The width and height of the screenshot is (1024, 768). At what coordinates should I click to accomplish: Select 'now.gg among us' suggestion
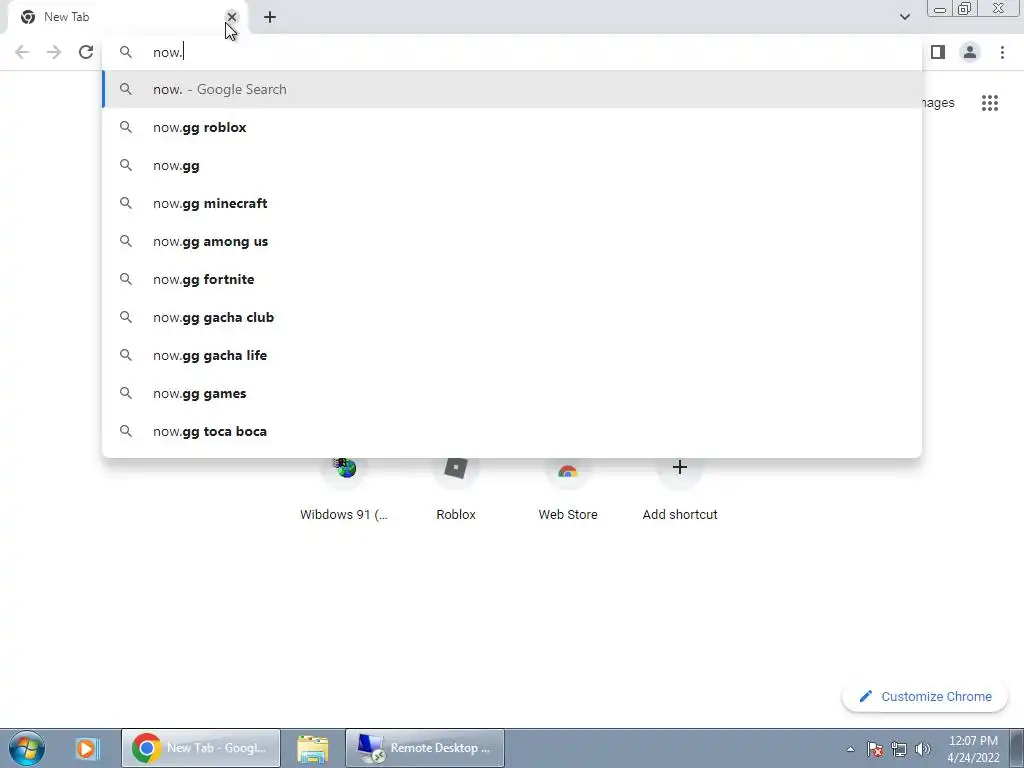pos(512,241)
